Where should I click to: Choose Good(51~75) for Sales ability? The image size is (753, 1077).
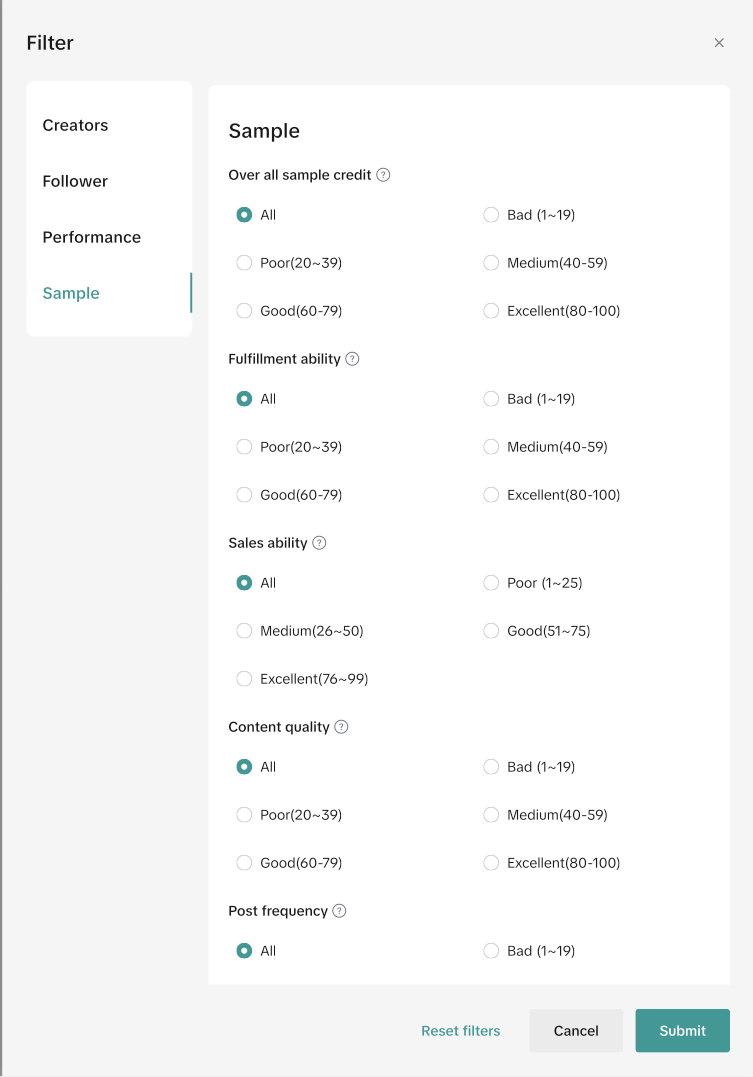pos(491,631)
